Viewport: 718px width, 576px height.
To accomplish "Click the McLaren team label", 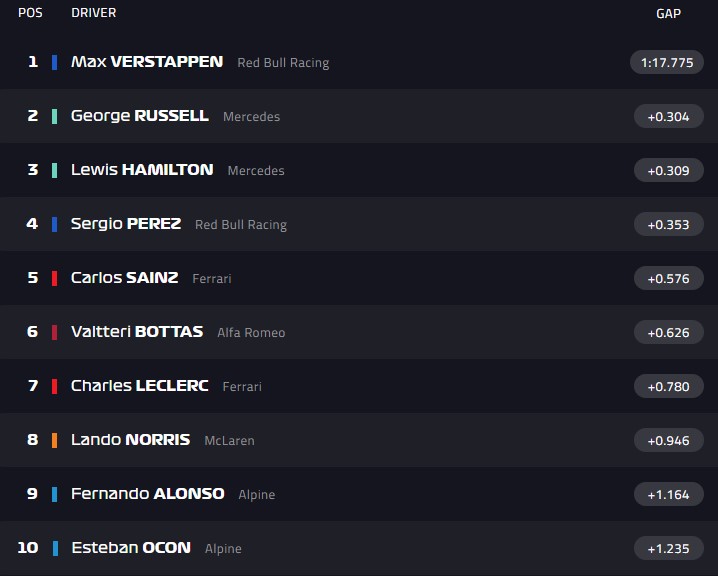I will 229,441.
